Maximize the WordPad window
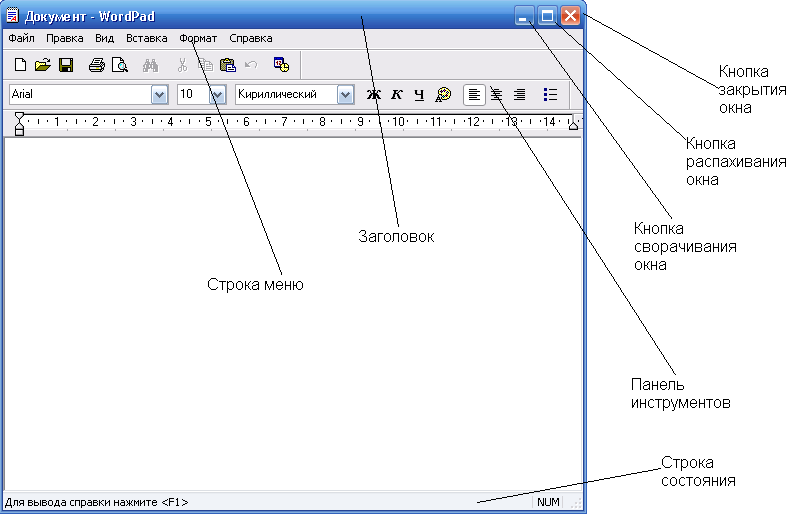This screenshot has height=521, width=793. click(x=547, y=16)
